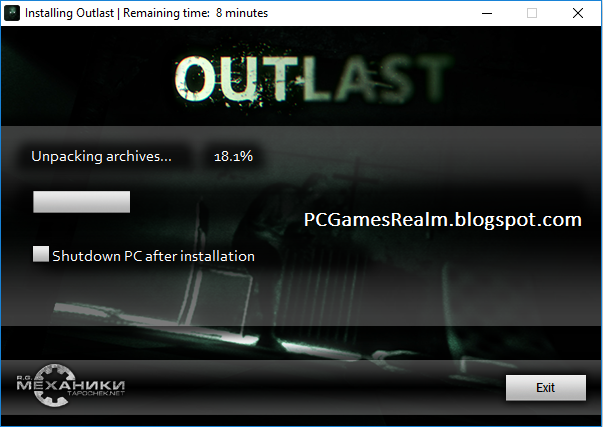Click the R.G. Mechanics gear logo

click(x=54, y=385)
